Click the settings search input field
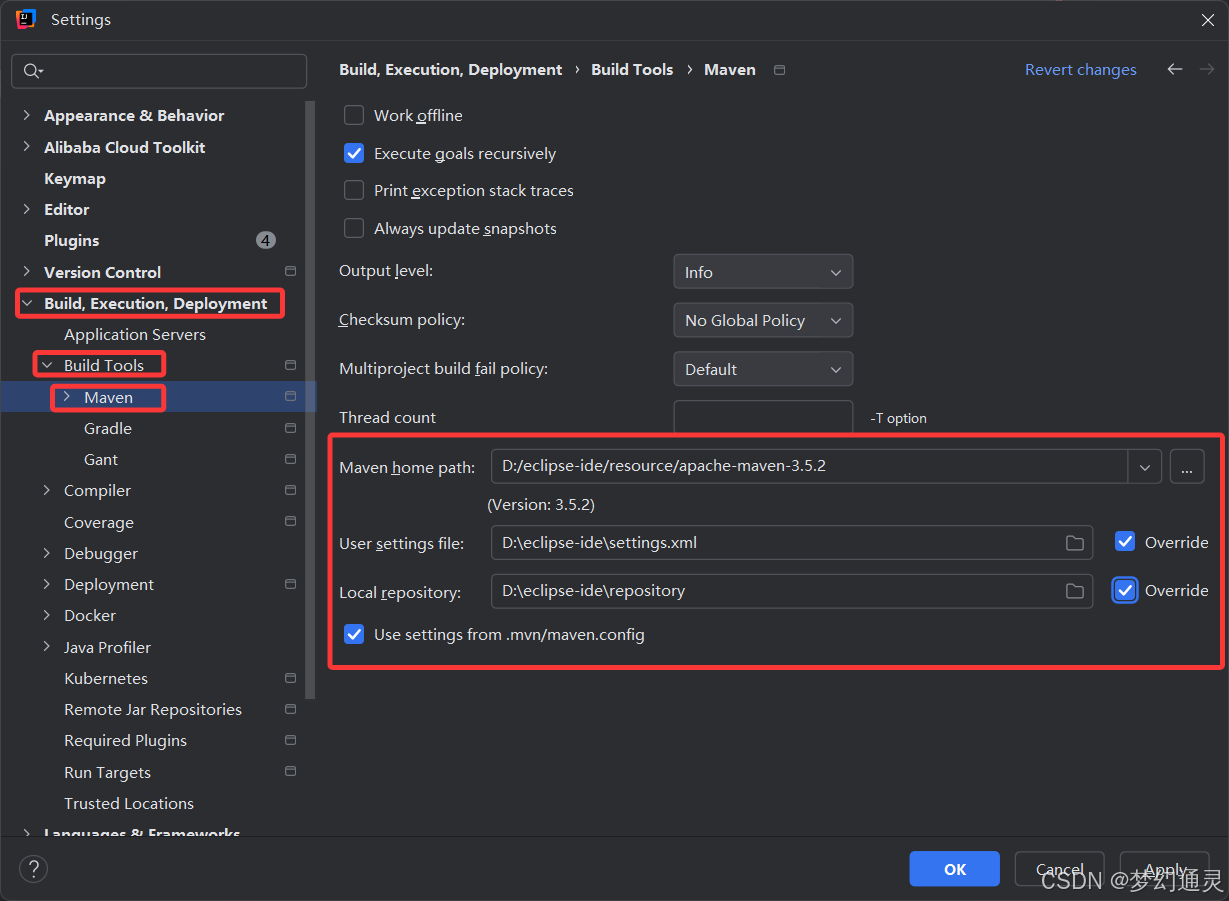The image size is (1229, 901). [x=159, y=71]
